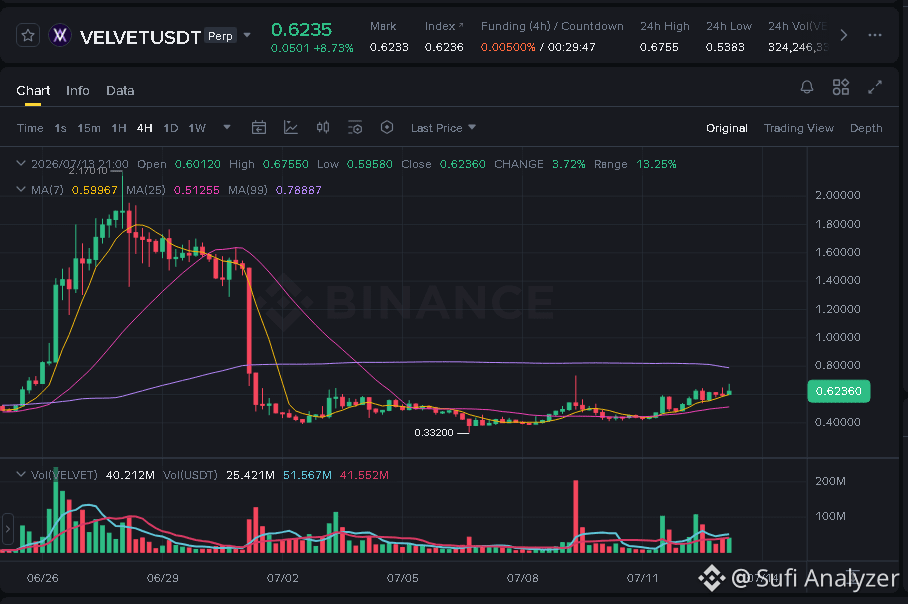908x604 pixels.
Task: Open the hexagon chart settings icon
Action: [x=387, y=127]
